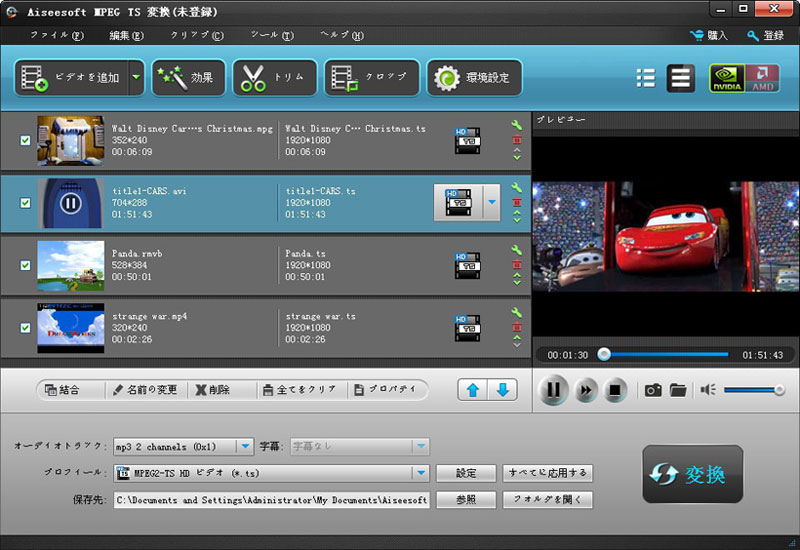Open the snapshot folder icon

(x=678, y=390)
